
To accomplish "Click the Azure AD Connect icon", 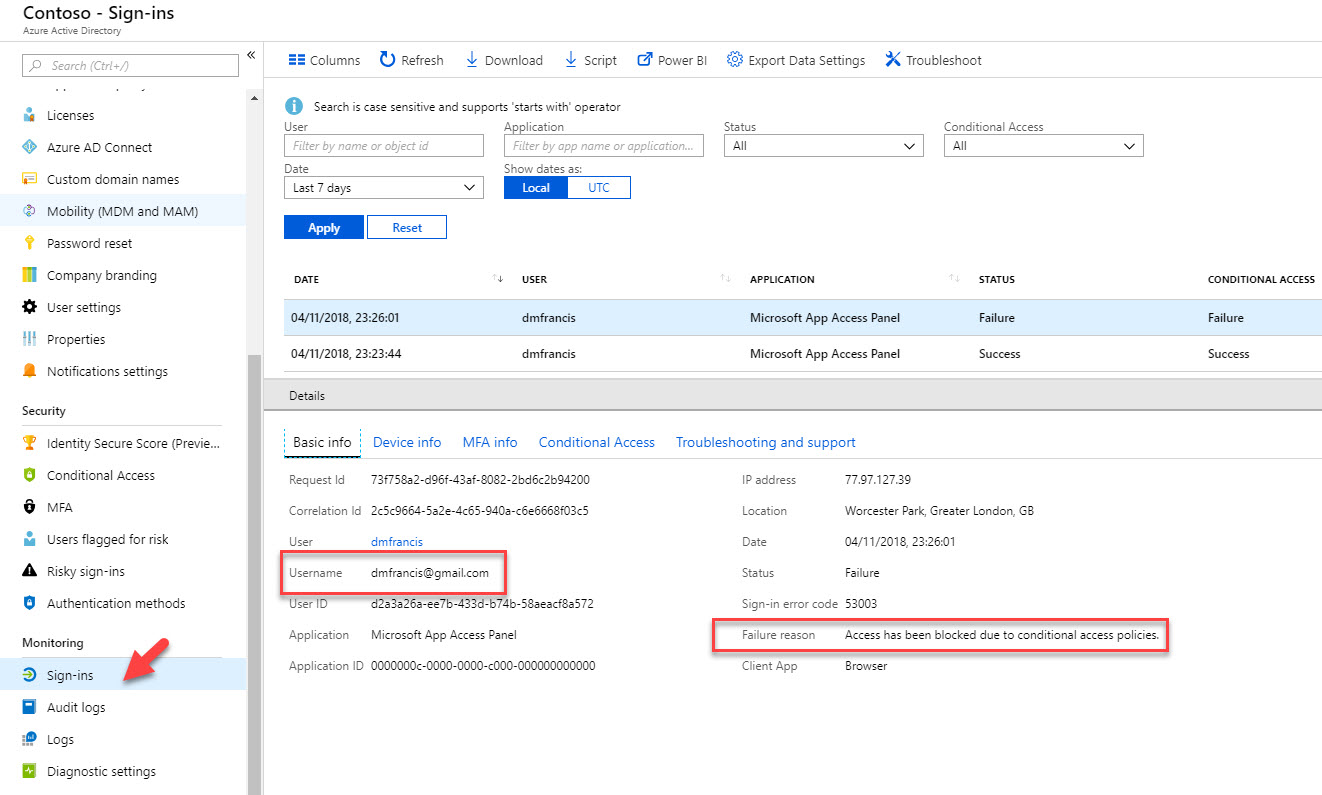I will [29, 147].
